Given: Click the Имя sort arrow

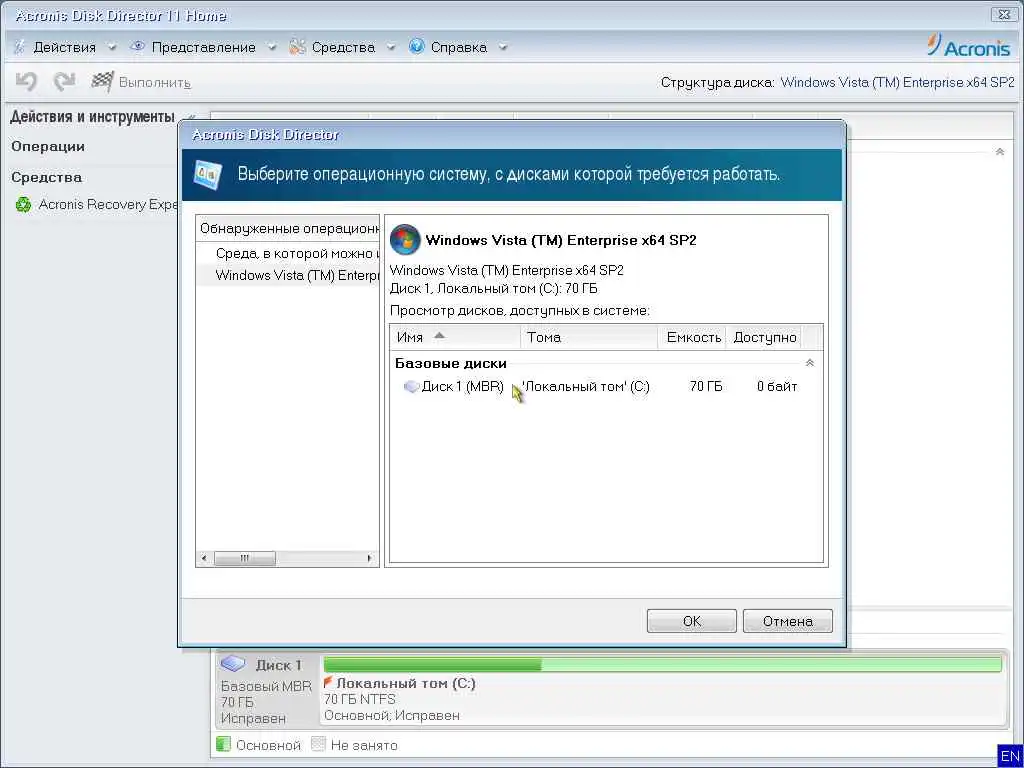Looking at the screenshot, I should point(440,335).
